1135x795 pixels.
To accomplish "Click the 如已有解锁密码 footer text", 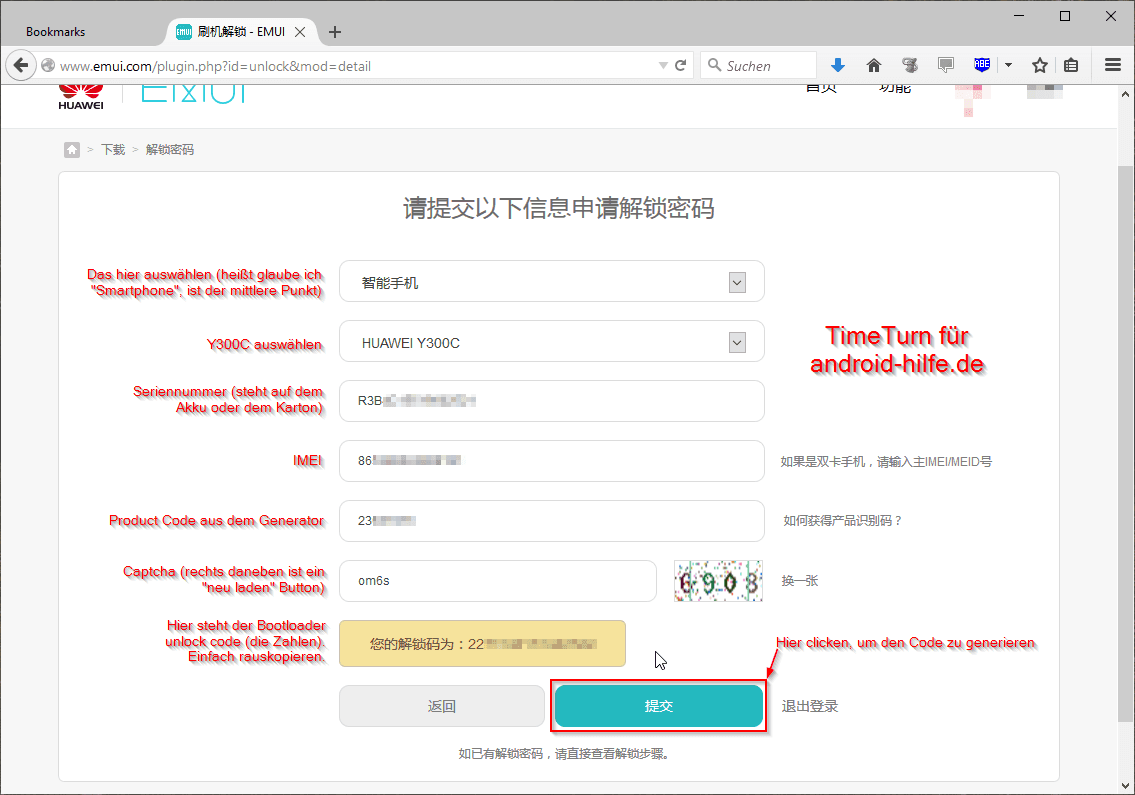I will click(565, 754).
